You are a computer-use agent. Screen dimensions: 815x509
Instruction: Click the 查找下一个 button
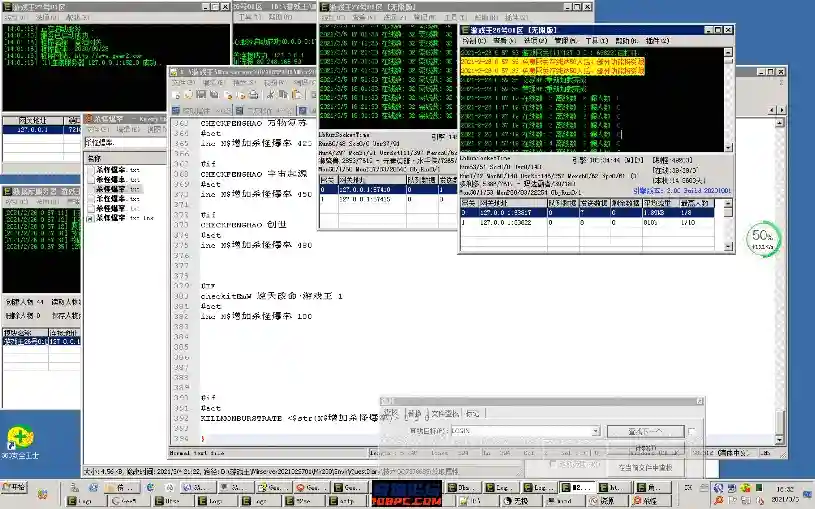click(x=646, y=432)
